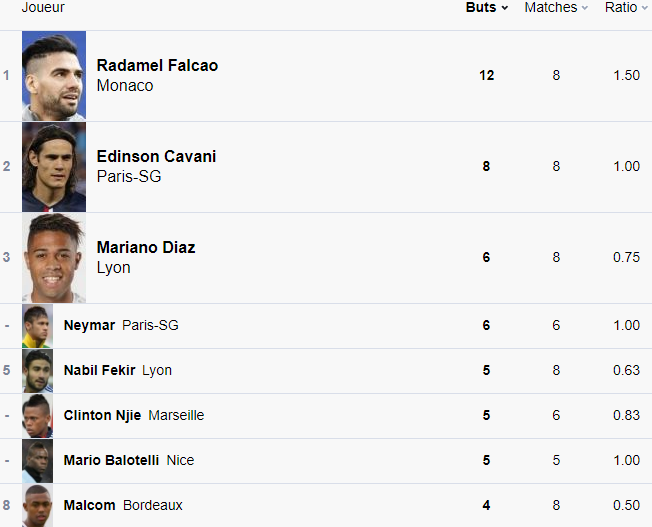Viewport: 652px width, 527px height.
Task: Open Mariano Diaz's player photo
Action: click(54, 258)
